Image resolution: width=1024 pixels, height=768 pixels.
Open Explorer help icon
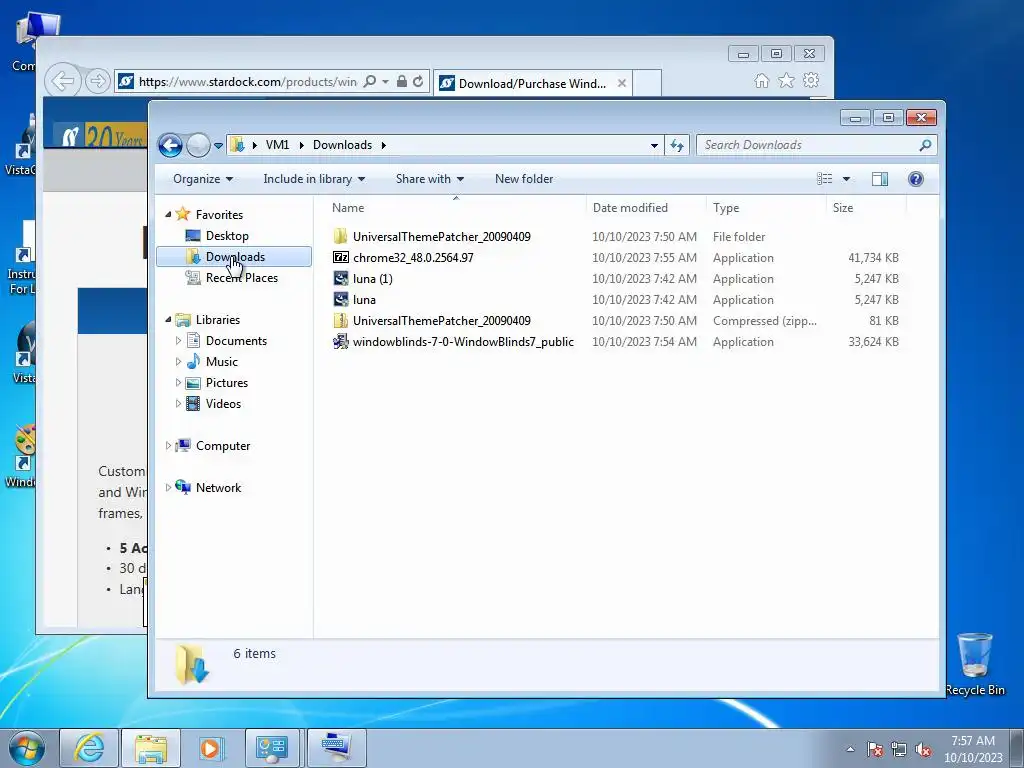point(916,179)
